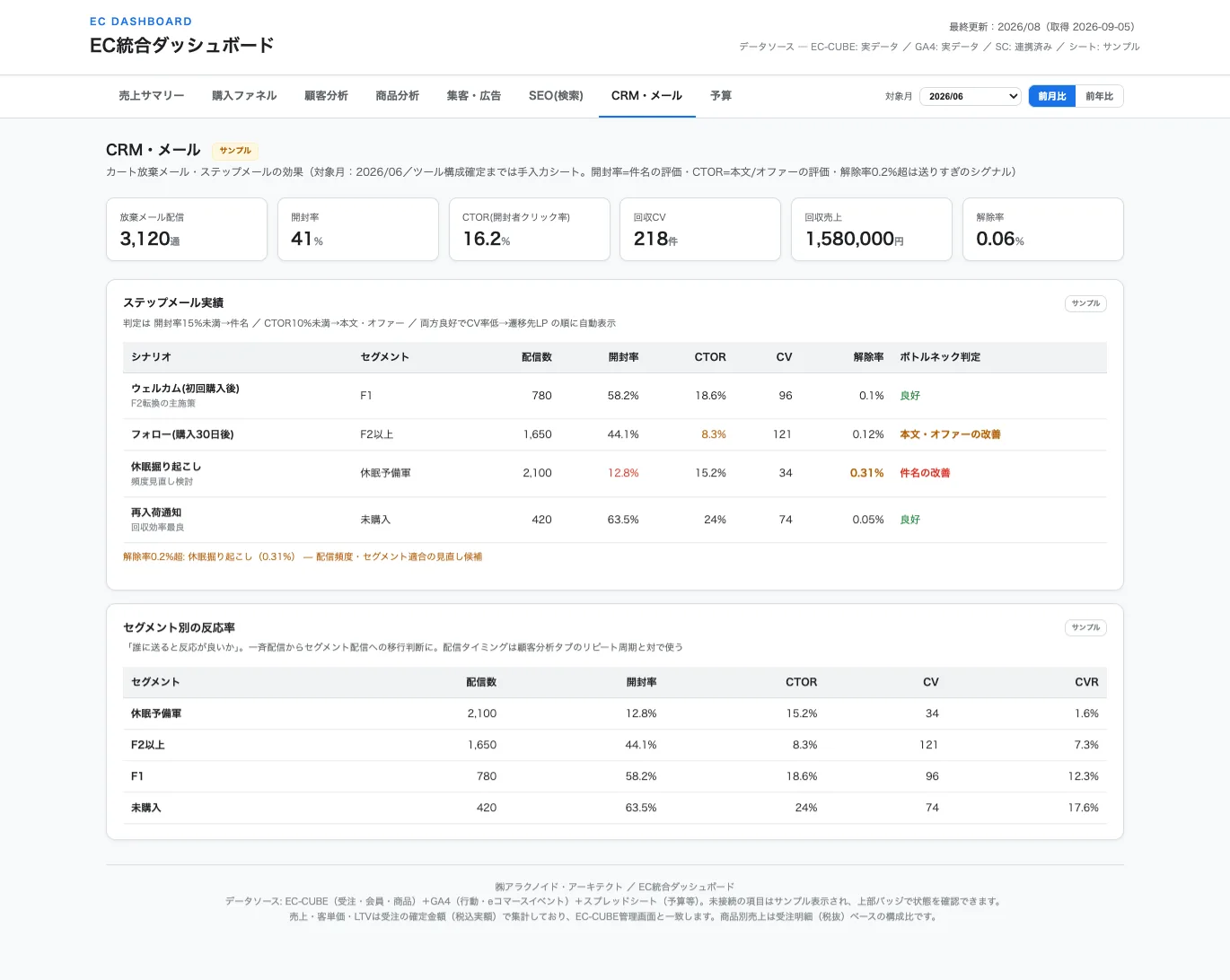The width and height of the screenshot is (1230, 980).
Task: Select the CRM・メール tab
Action: (x=646, y=96)
